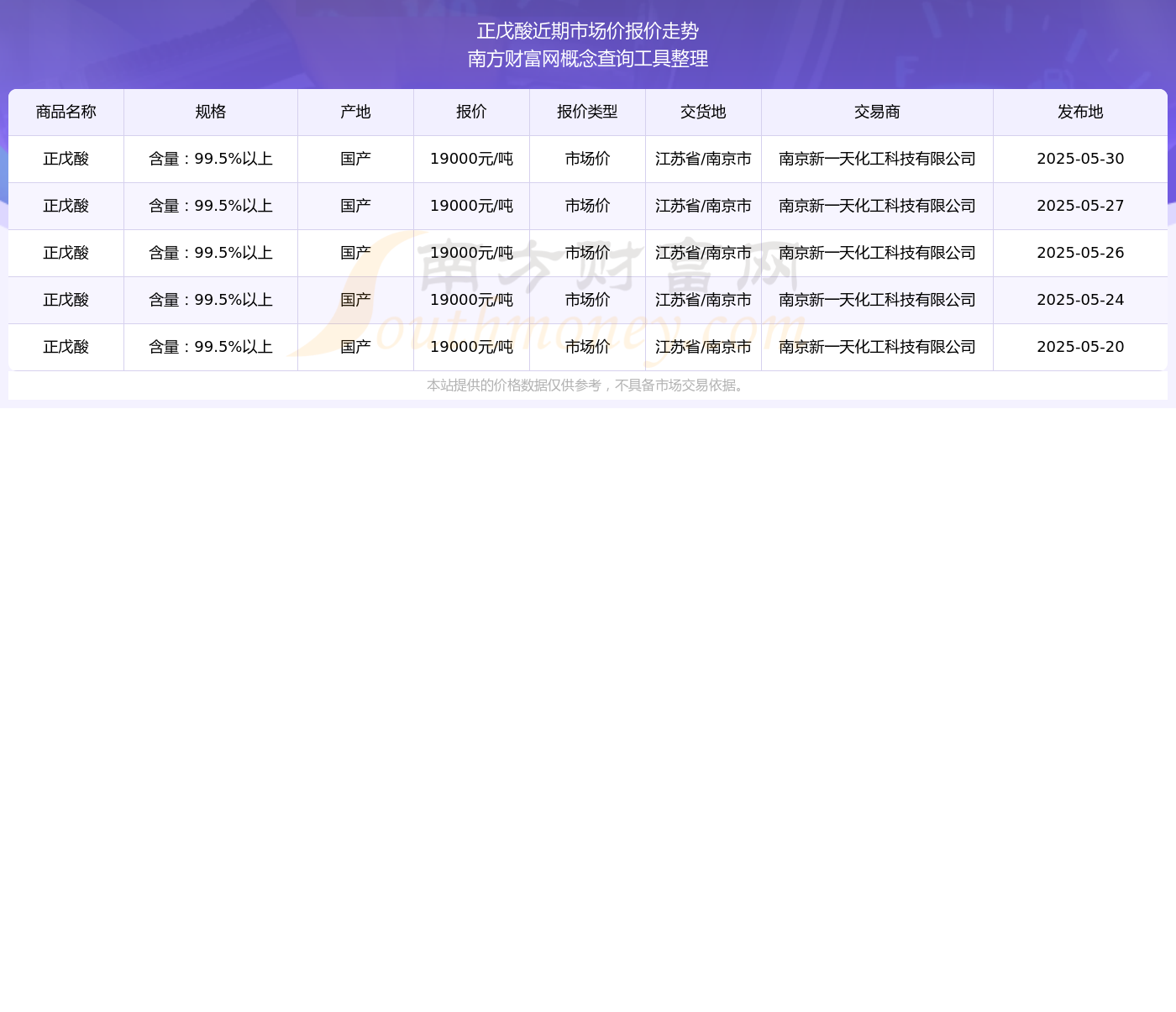
Task: Click 市场价 in the 2025-05-26 row
Action: tap(587, 253)
